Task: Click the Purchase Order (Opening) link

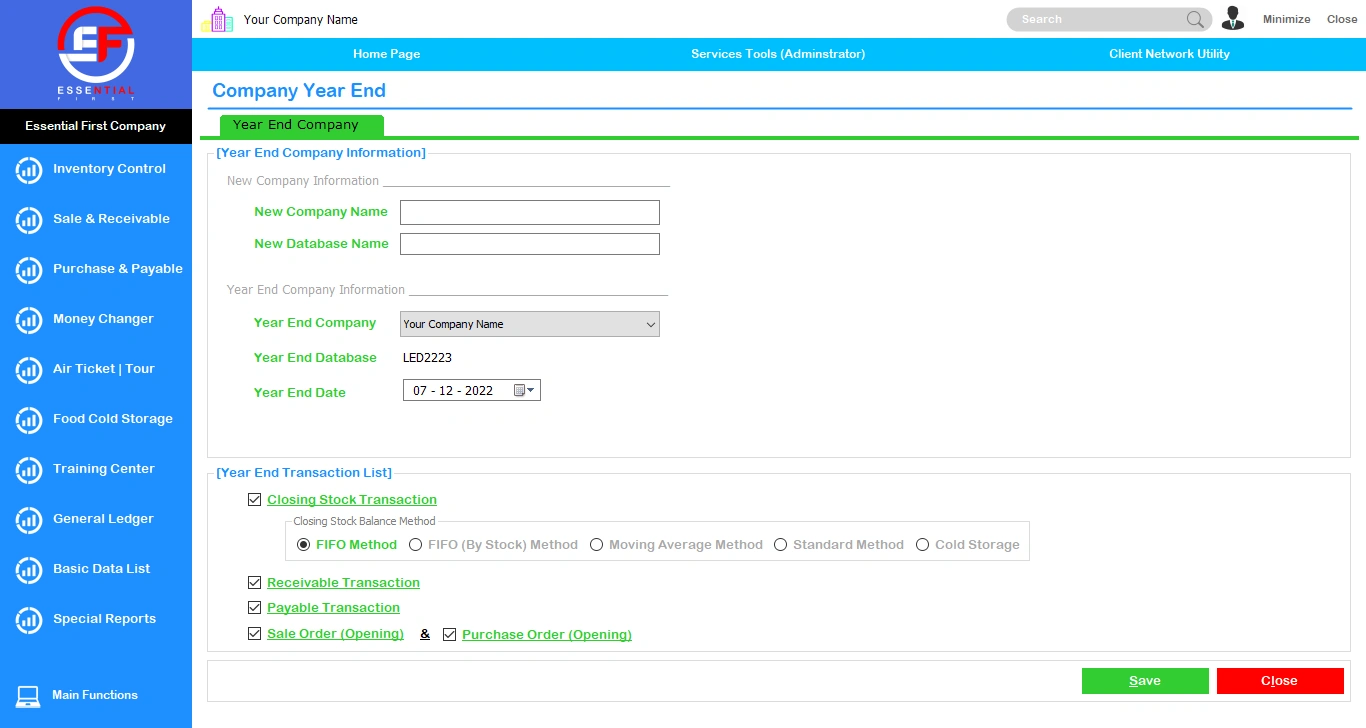Action: click(547, 634)
